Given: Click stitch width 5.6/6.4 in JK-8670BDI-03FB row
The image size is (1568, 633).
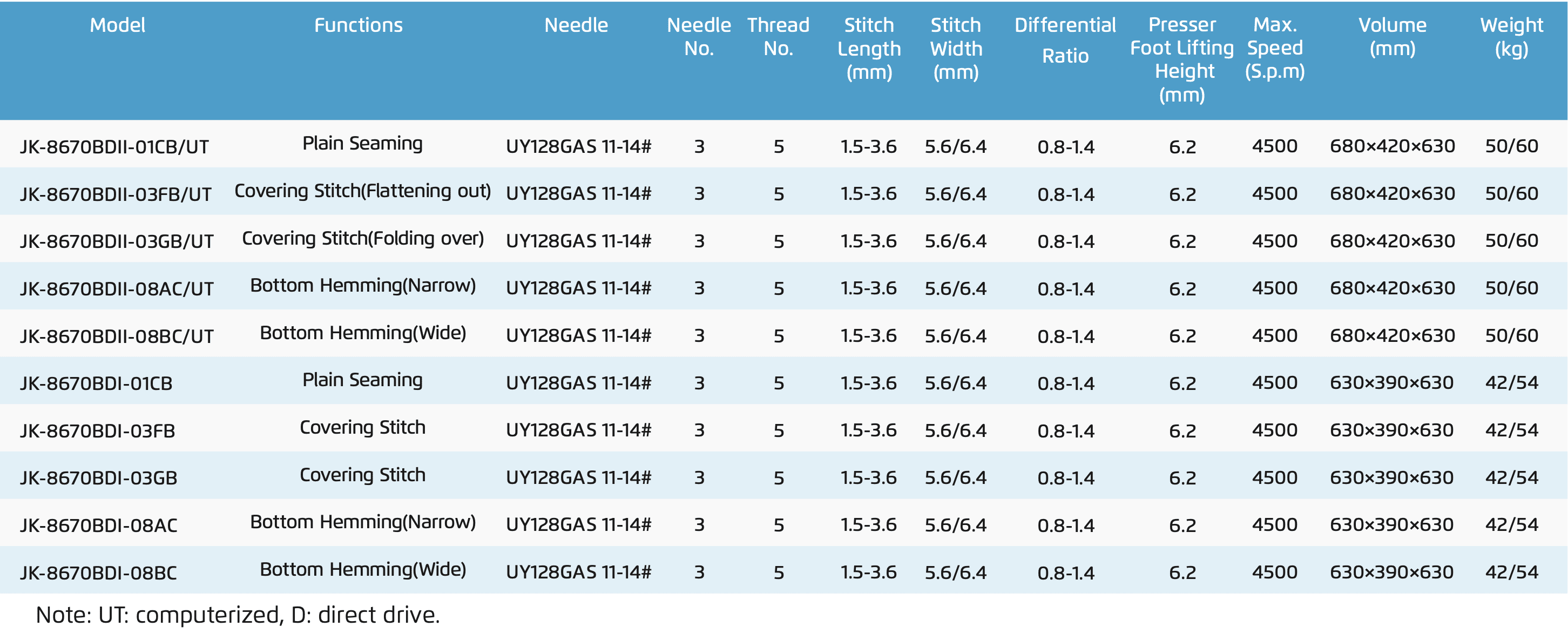Looking at the screenshot, I should 956,431.
